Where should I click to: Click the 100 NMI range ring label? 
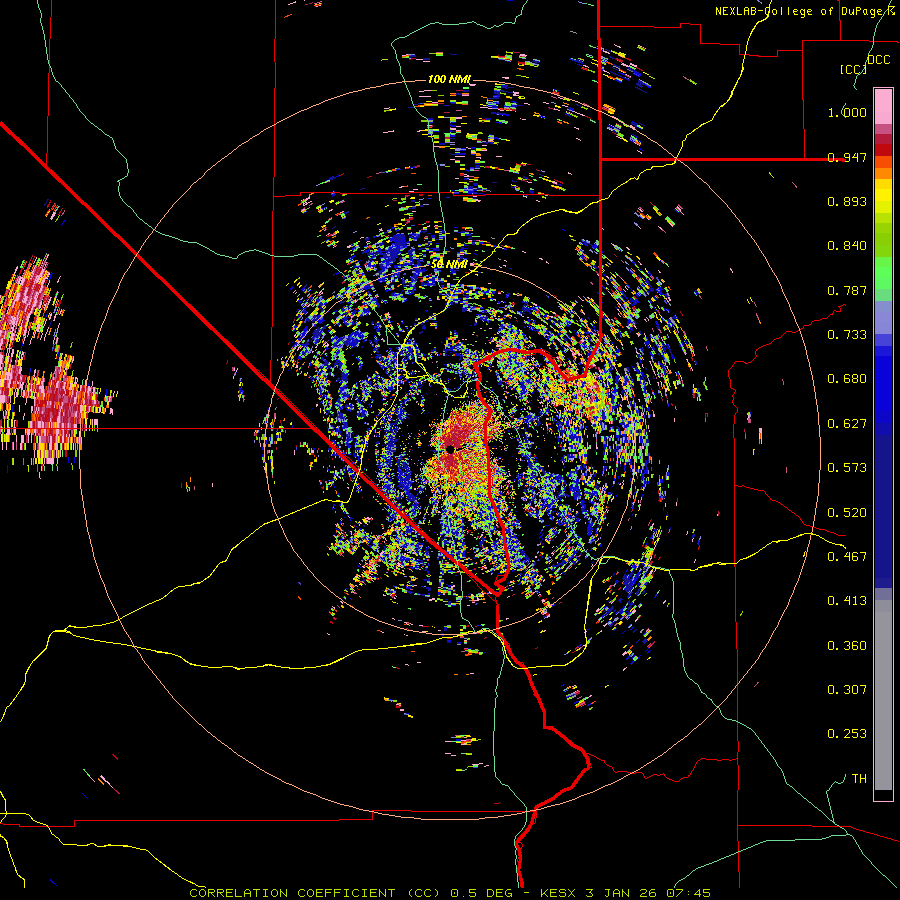pyautogui.click(x=449, y=79)
